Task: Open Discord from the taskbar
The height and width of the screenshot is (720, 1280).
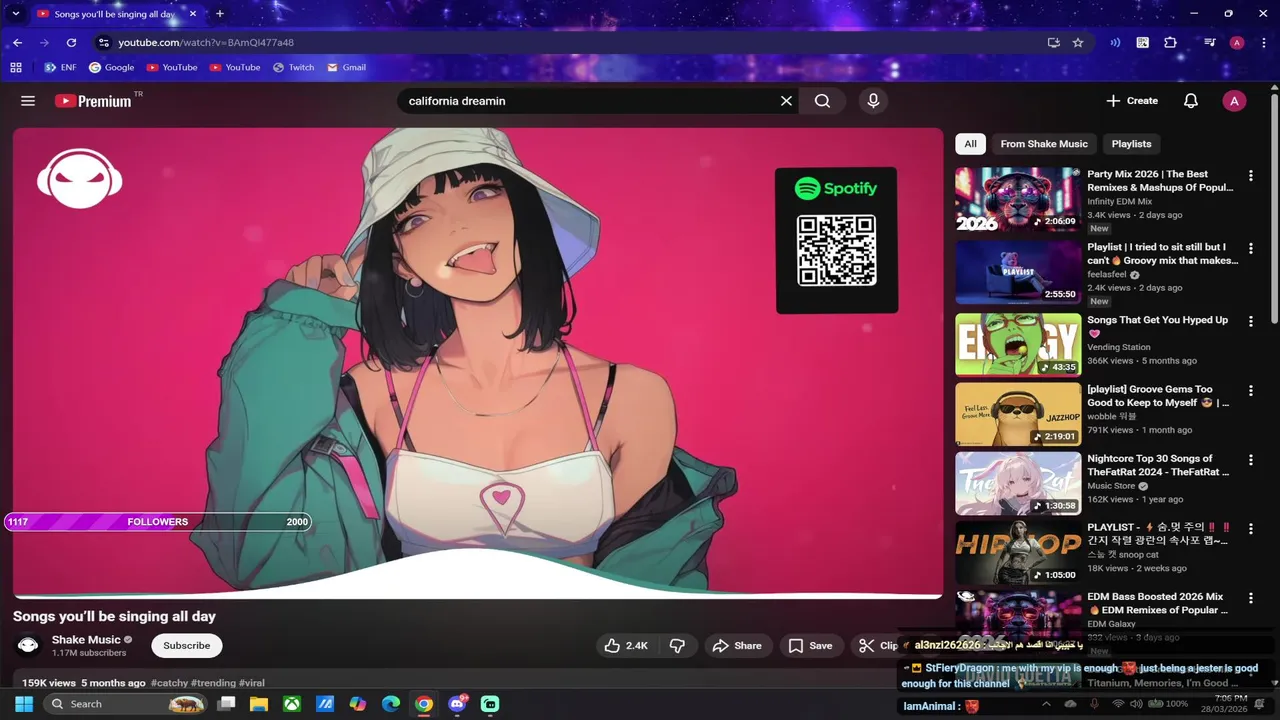Action: tap(458, 704)
